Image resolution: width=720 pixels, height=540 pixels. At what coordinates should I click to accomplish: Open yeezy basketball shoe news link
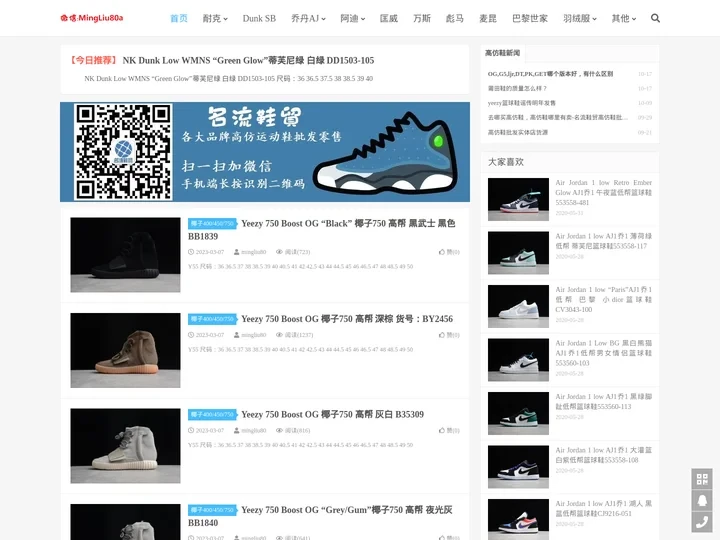pyautogui.click(x=522, y=103)
